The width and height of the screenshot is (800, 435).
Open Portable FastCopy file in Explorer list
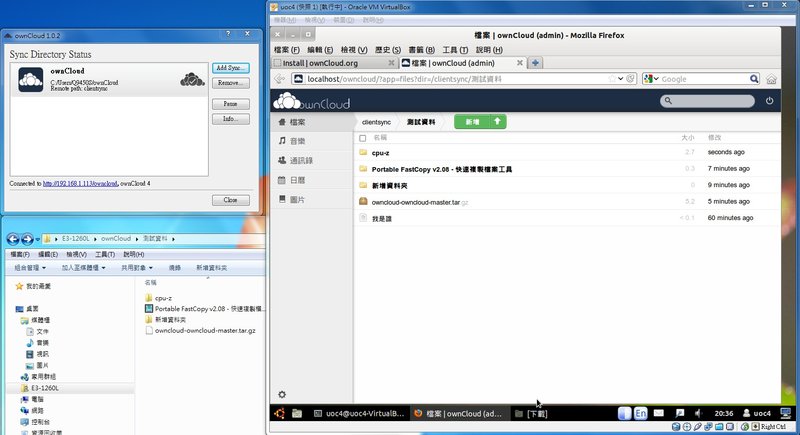205,309
